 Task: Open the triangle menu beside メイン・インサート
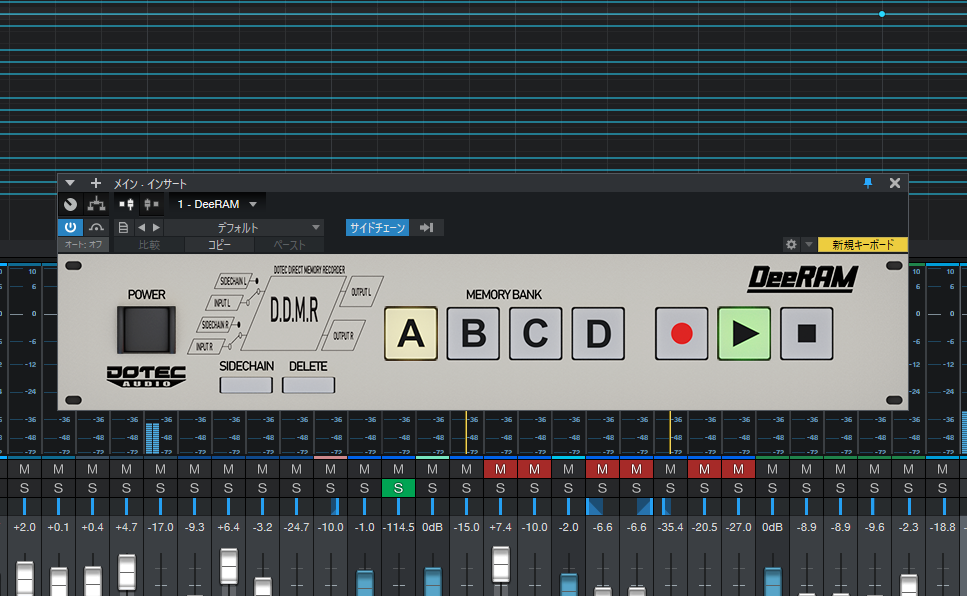click(70, 183)
